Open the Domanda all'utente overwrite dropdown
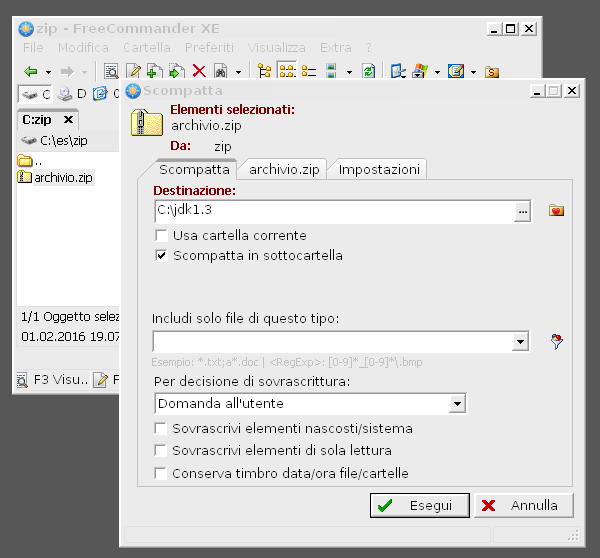This screenshot has width=600, height=558. click(457, 403)
